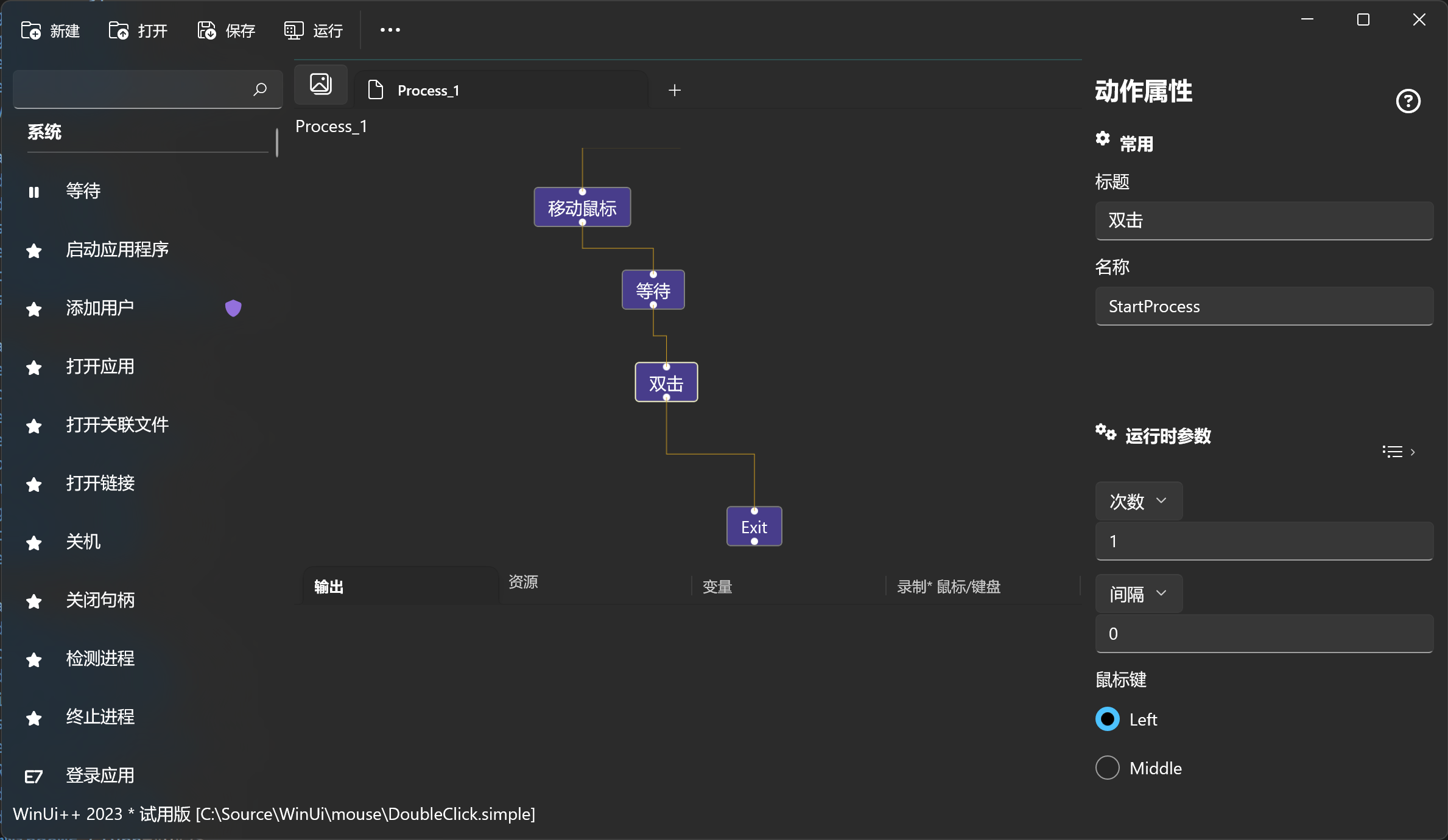
Task: Click the Save toolbar icon
Action: pyautogui.click(x=206, y=30)
